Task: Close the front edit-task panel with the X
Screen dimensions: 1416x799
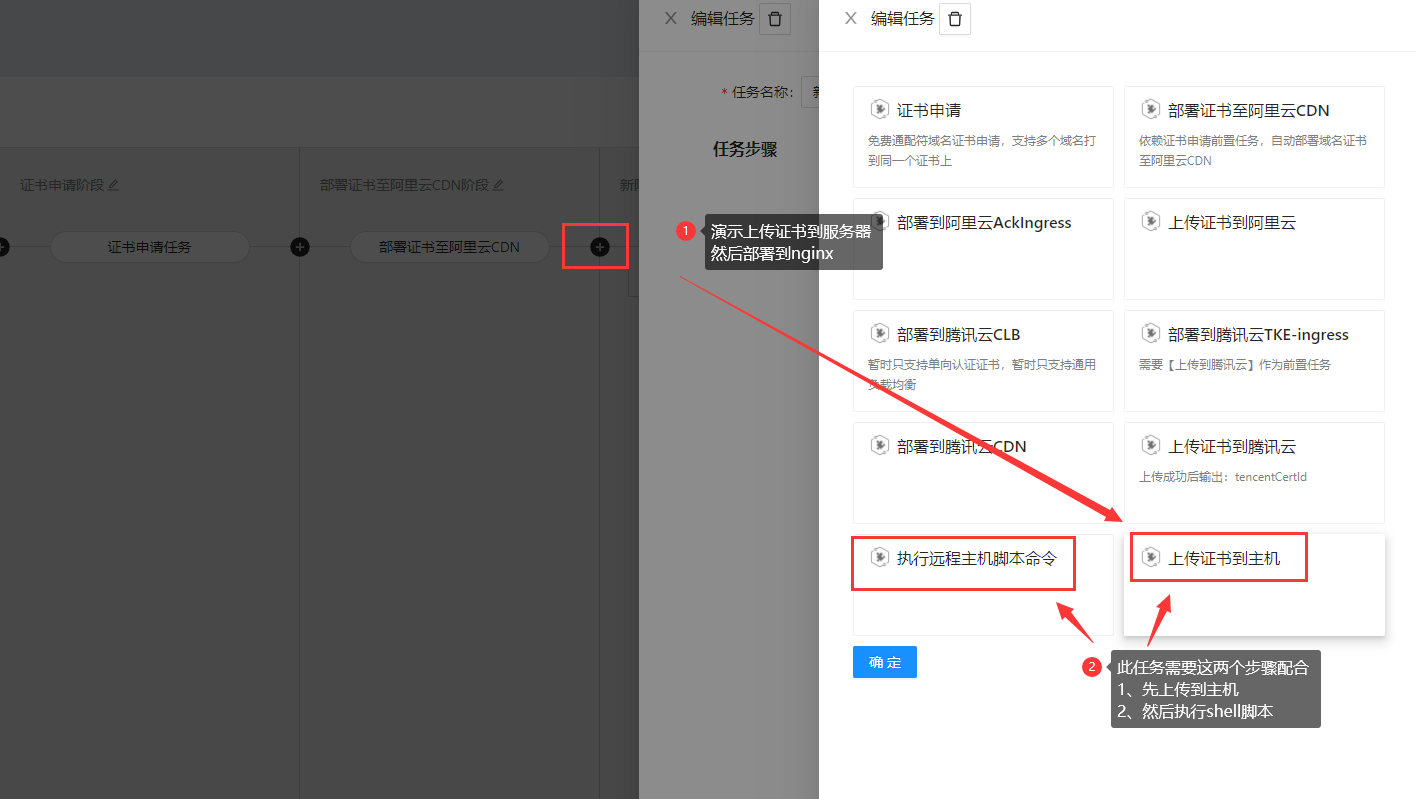Action: point(851,18)
